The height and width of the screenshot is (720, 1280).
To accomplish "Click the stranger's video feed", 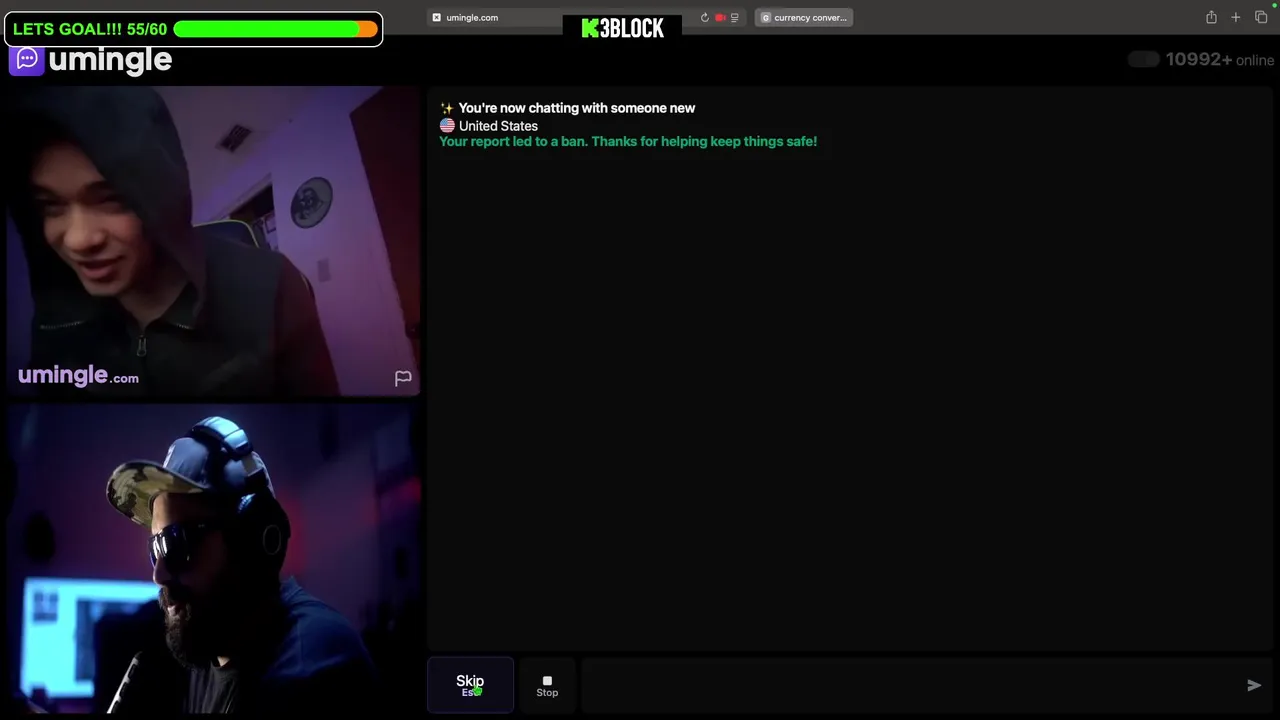I will pyautogui.click(x=213, y=241).
